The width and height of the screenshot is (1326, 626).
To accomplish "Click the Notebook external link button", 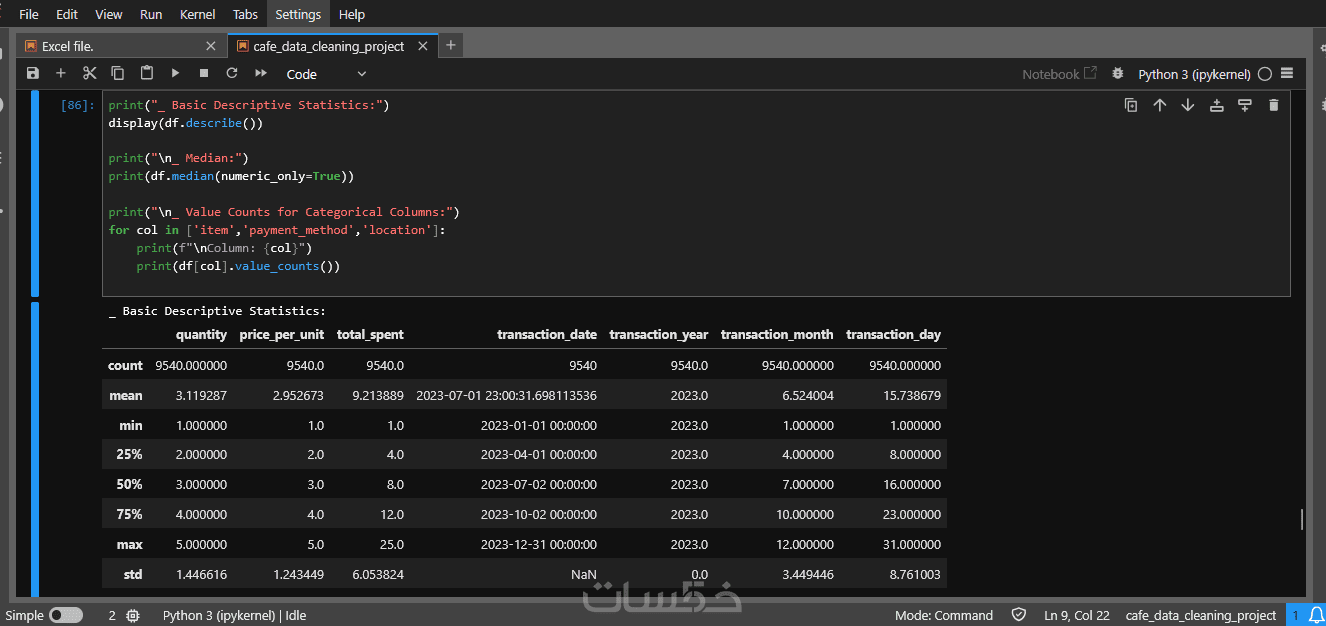I will pyautogui.click(x=1059, y=74).
